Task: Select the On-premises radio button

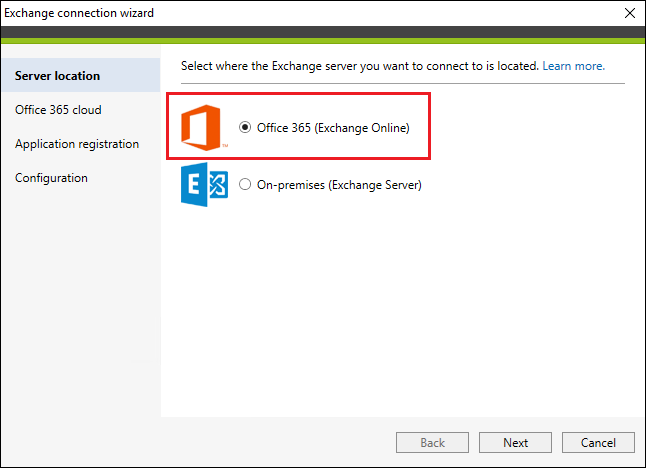Action: 245,184
